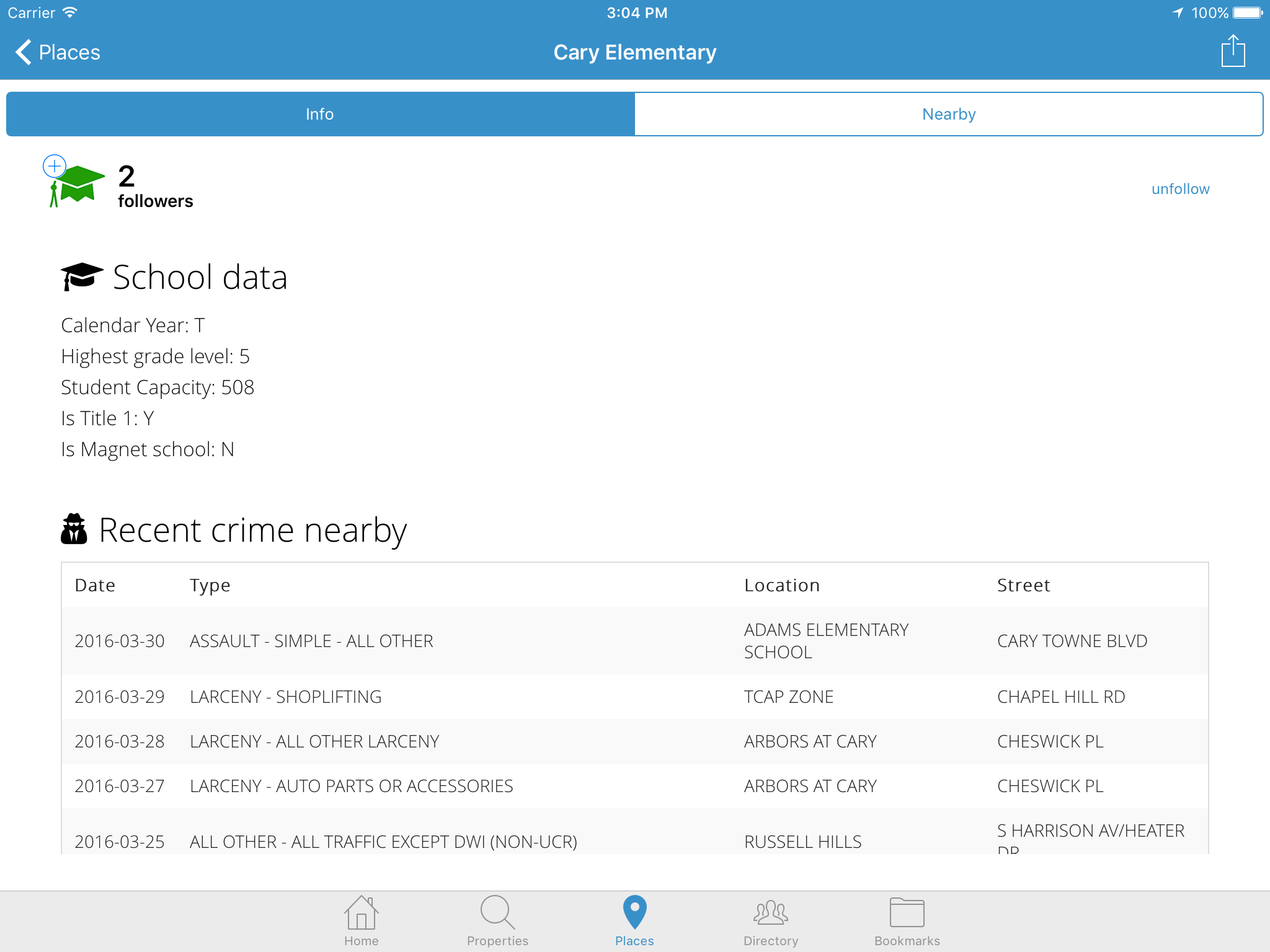Screen dimensions: 1270x952
Task: Tap the Street column header
Action: pos(1023,585)
